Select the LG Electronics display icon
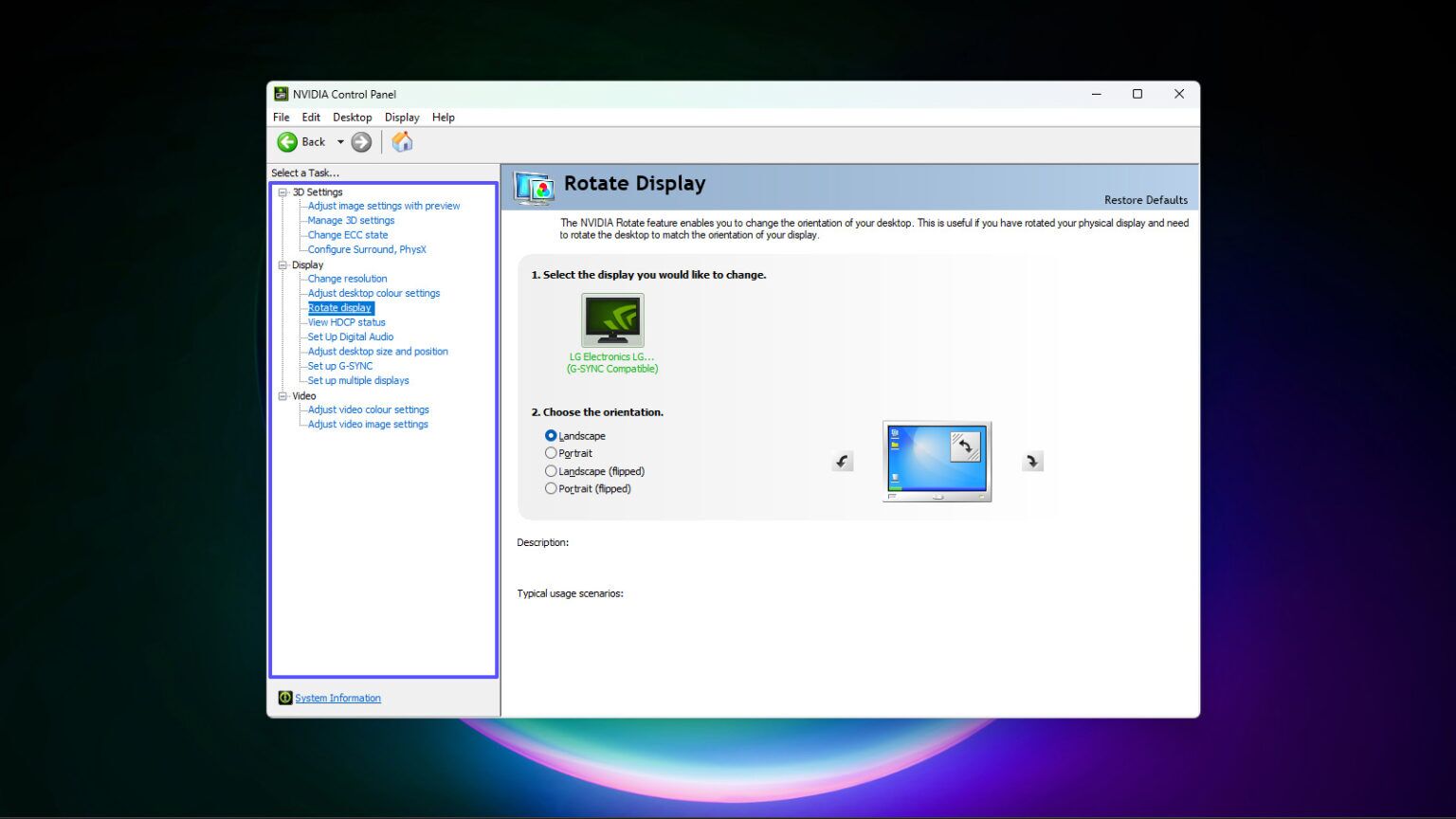Image resolution: width=1456 pixels, height=819 pixels. (612, 319)
